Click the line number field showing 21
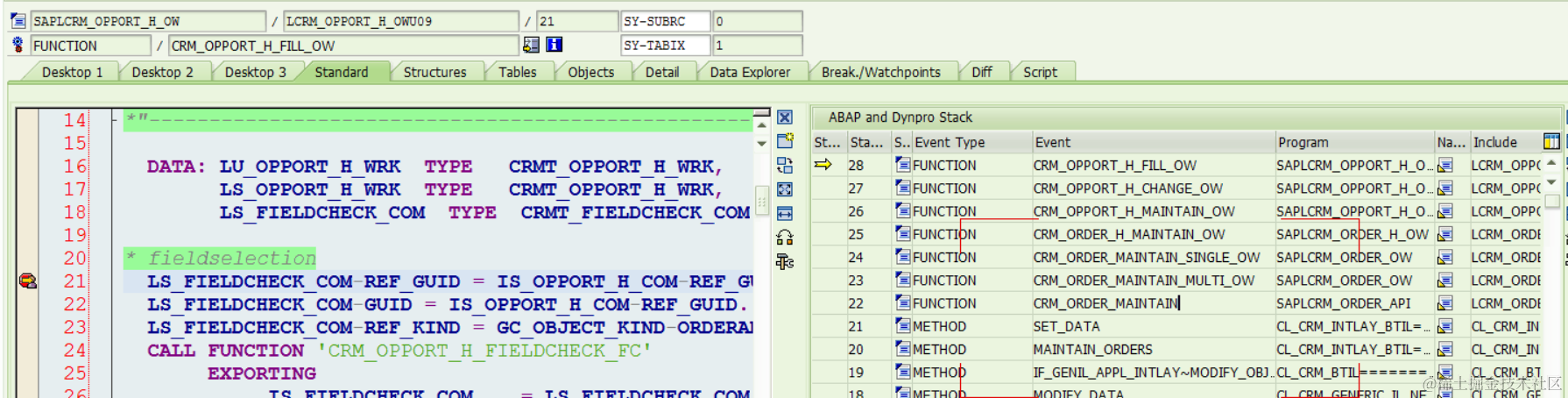 [576, 21]
